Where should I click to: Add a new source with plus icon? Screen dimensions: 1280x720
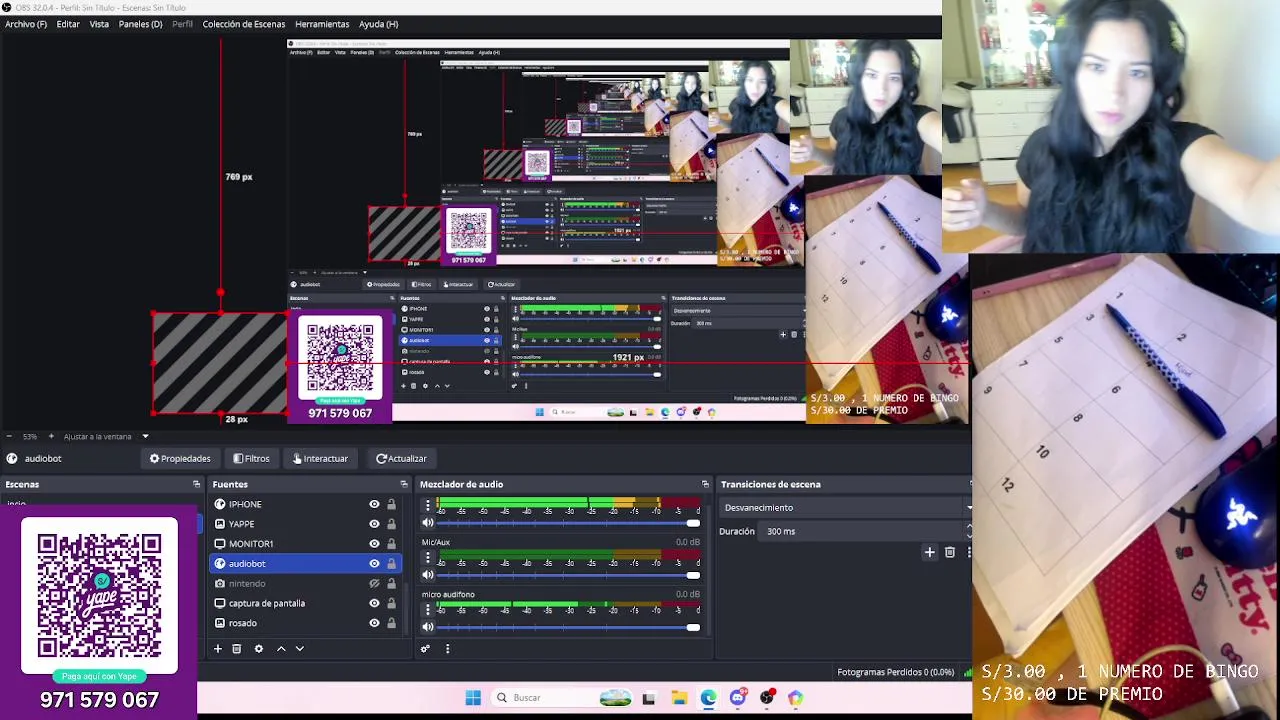click(217, 649)
